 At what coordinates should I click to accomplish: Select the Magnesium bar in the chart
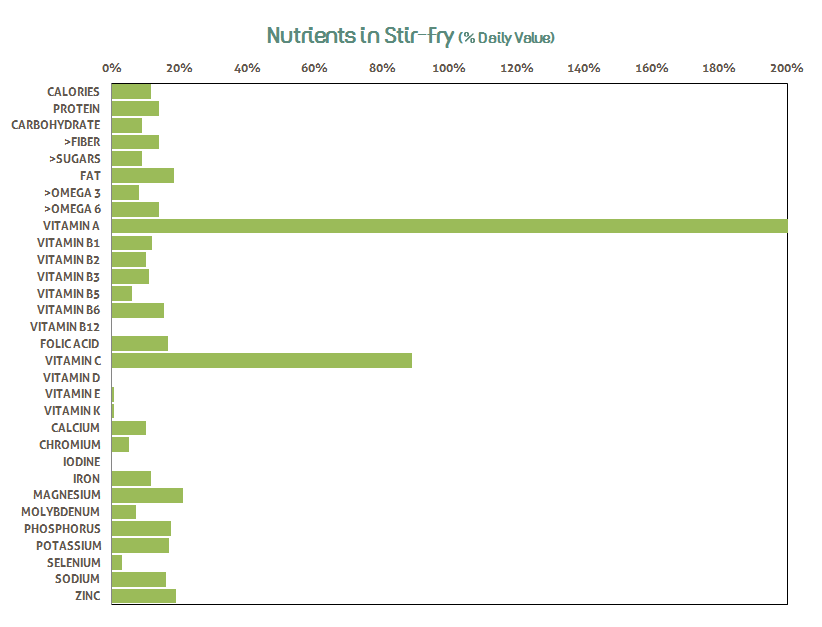pyautogui.click(x=147, y=495)
